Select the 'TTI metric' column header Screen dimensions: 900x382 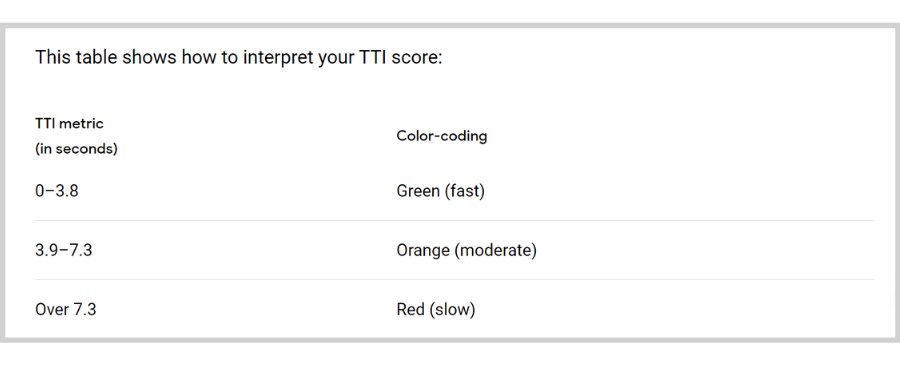[x=69, y=123]
